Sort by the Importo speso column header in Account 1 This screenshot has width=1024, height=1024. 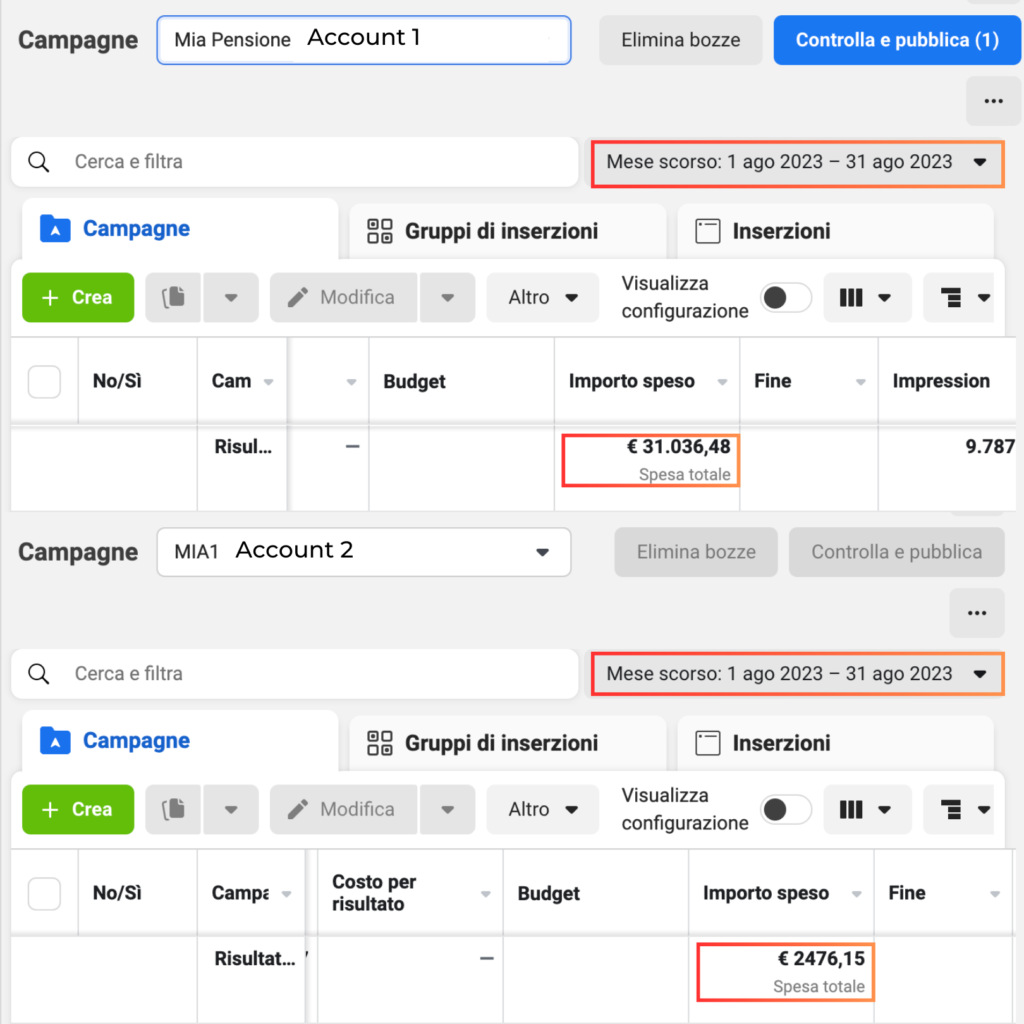[632, 381]
